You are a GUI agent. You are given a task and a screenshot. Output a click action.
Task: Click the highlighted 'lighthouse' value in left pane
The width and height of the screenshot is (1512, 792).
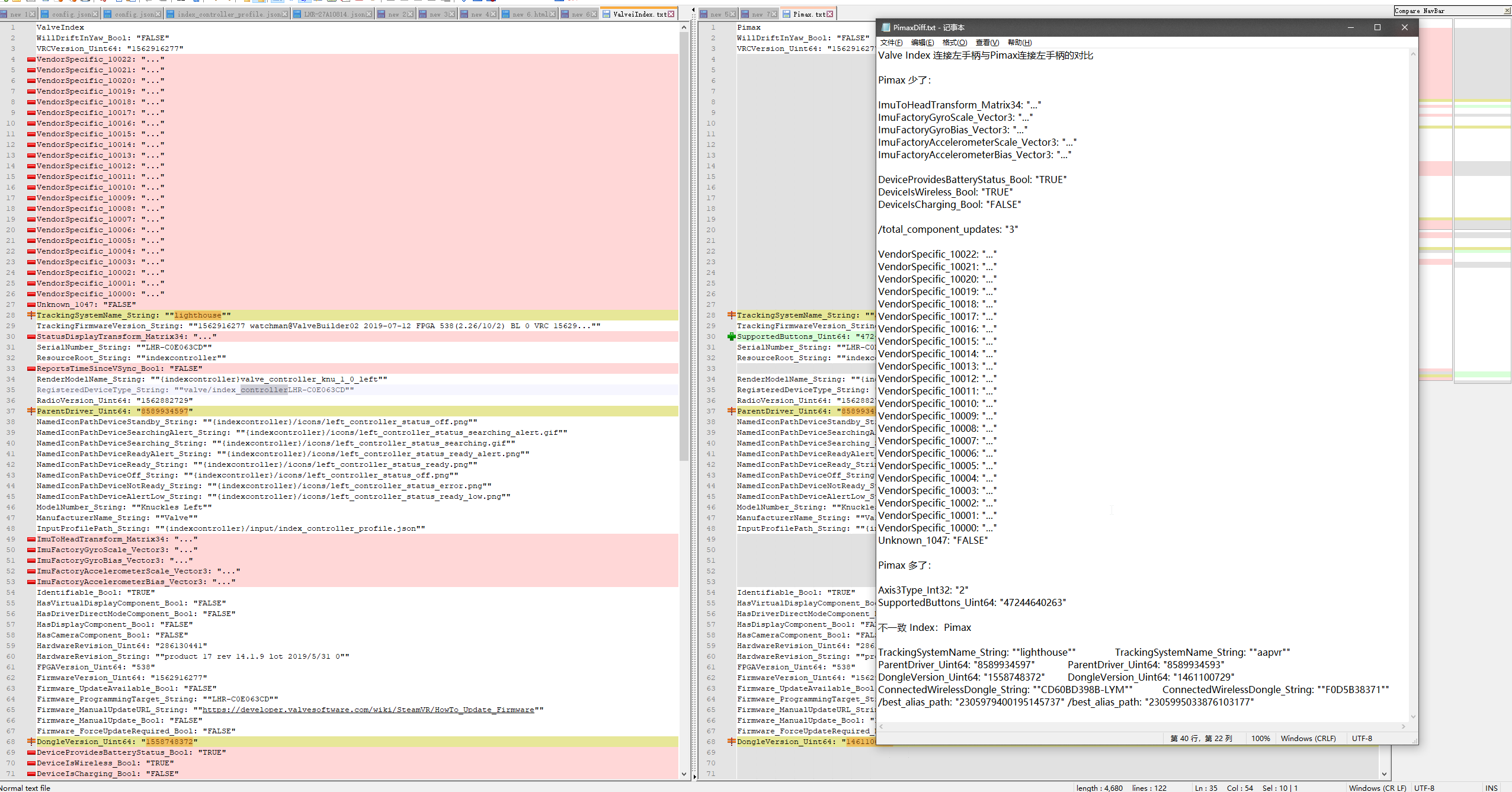[x=197, y=315]
